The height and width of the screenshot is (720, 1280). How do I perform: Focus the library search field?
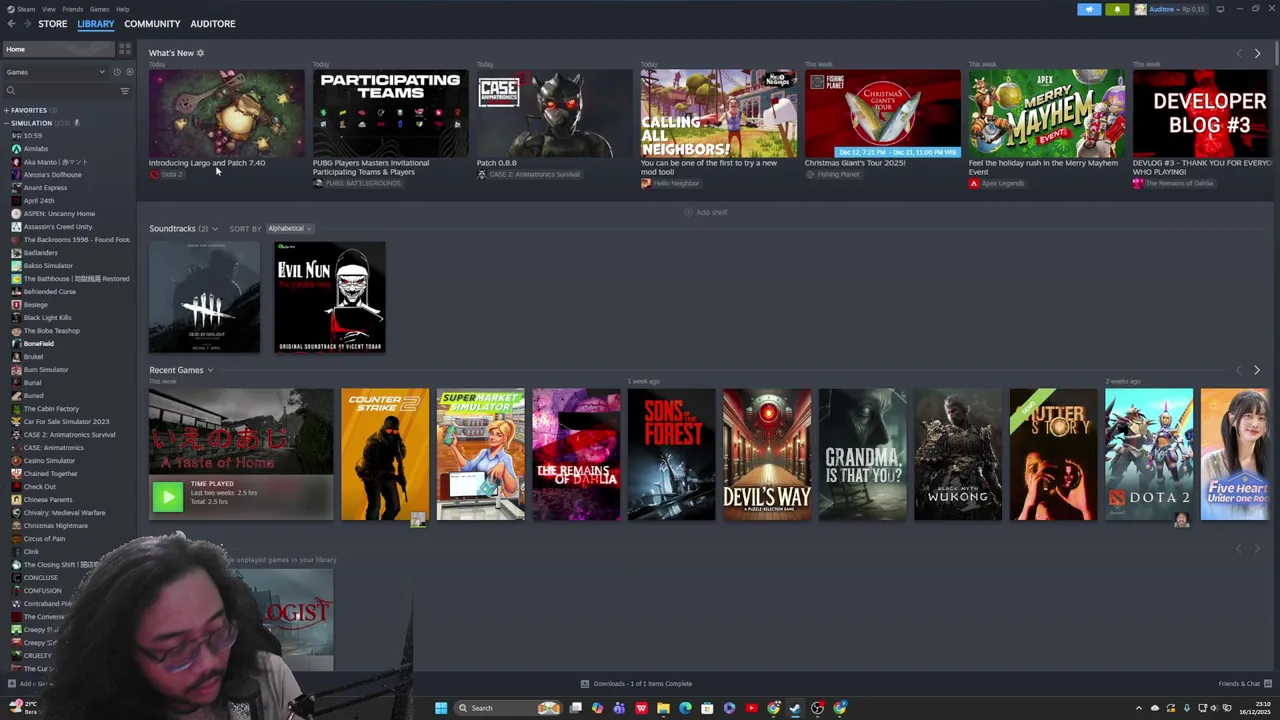click(x=60, y=91)
